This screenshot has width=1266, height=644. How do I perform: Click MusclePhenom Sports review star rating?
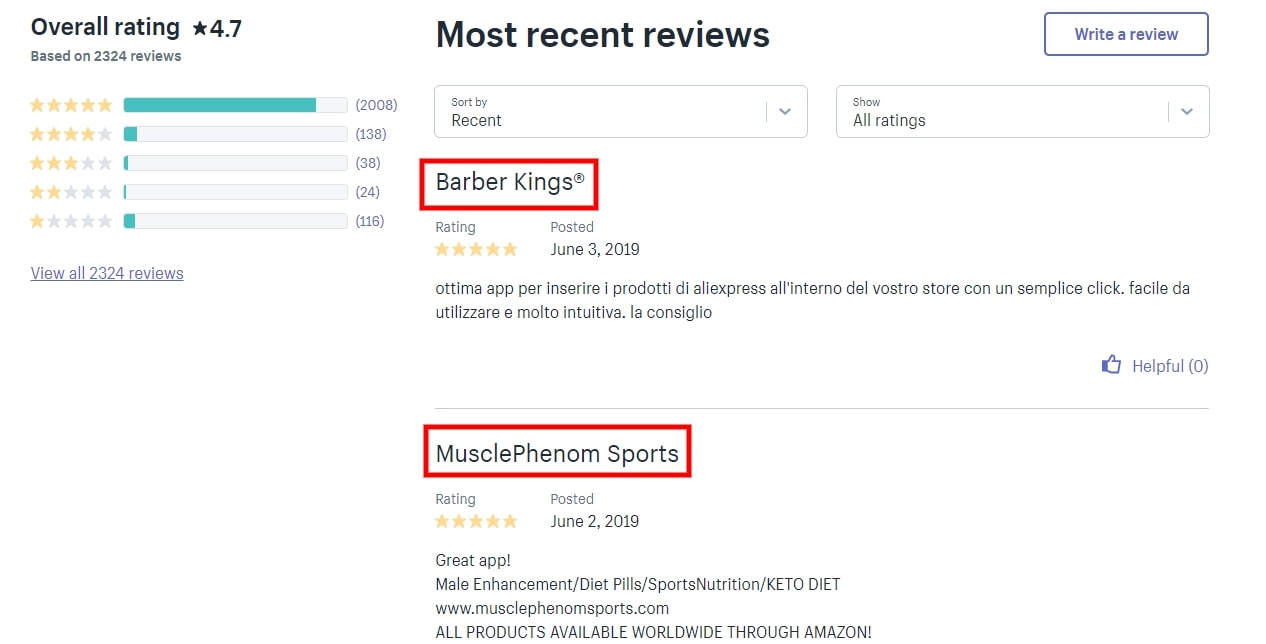(x=476, y=521)
